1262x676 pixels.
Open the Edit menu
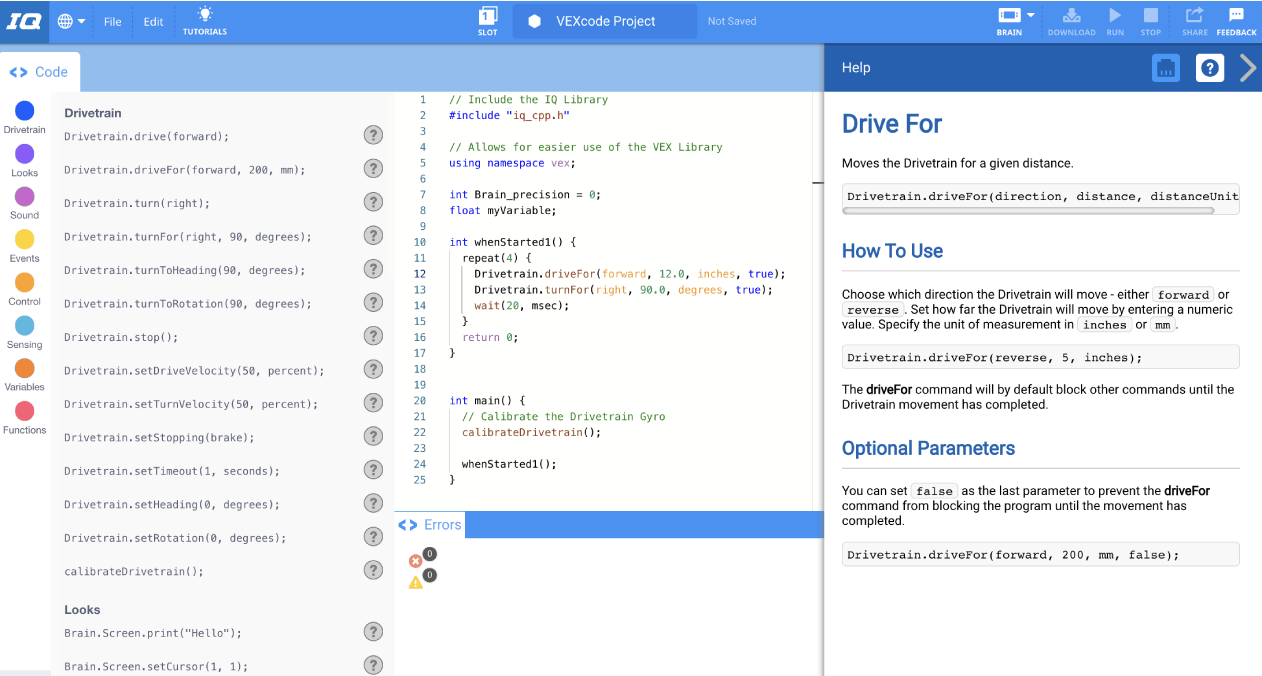point(153,22)
